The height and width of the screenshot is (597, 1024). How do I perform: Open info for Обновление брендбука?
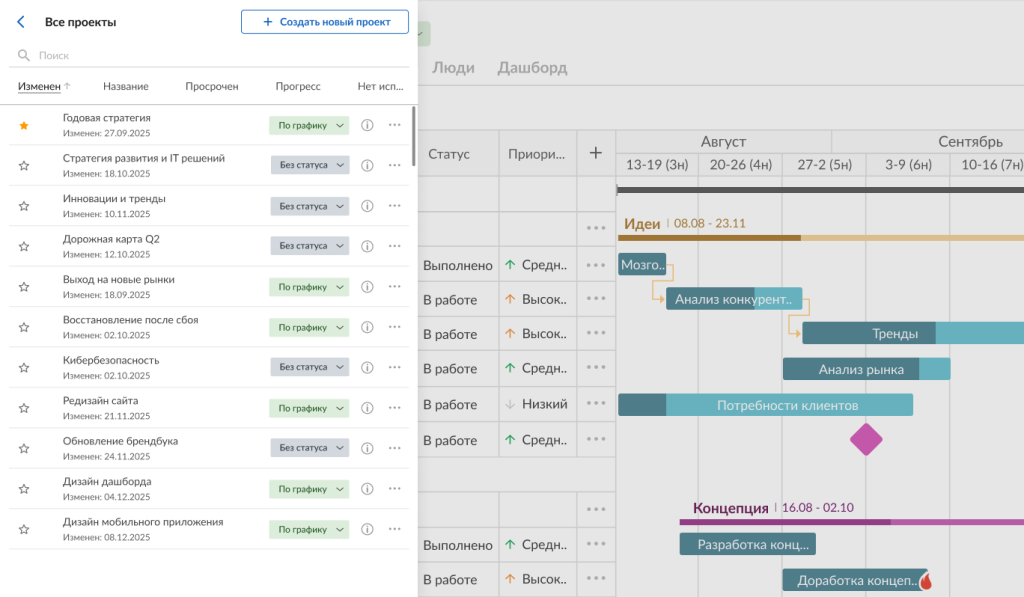tap(367, 448)
